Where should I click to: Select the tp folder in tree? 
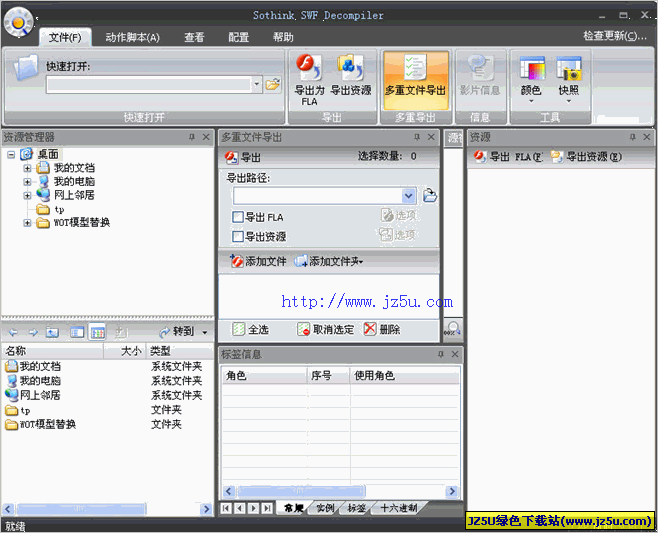click(59, 209)
